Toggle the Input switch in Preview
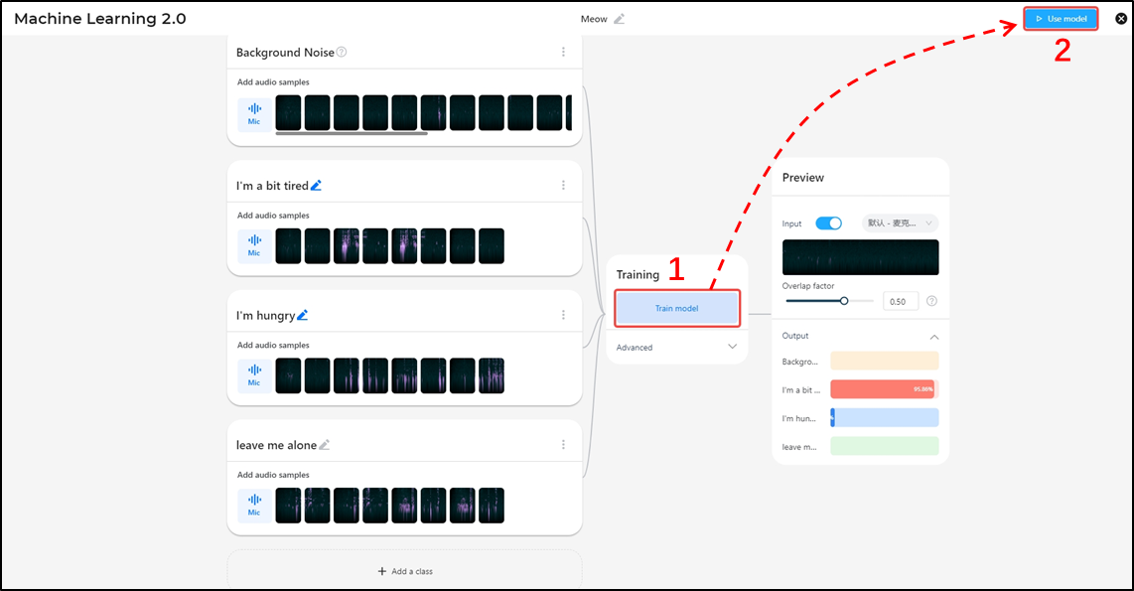This screenshot has height=591, width=1134. tap(829, 223)
